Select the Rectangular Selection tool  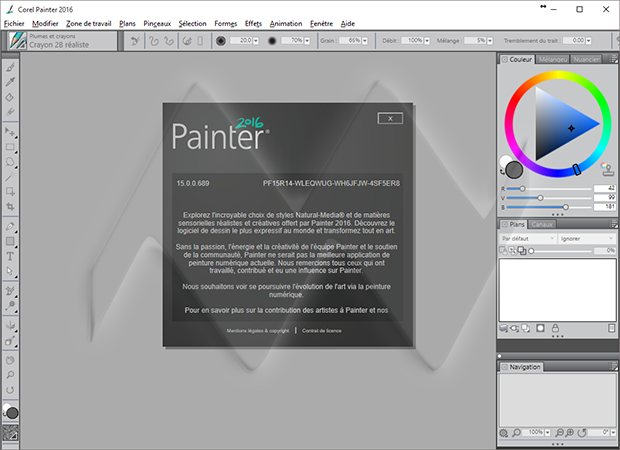10,147
